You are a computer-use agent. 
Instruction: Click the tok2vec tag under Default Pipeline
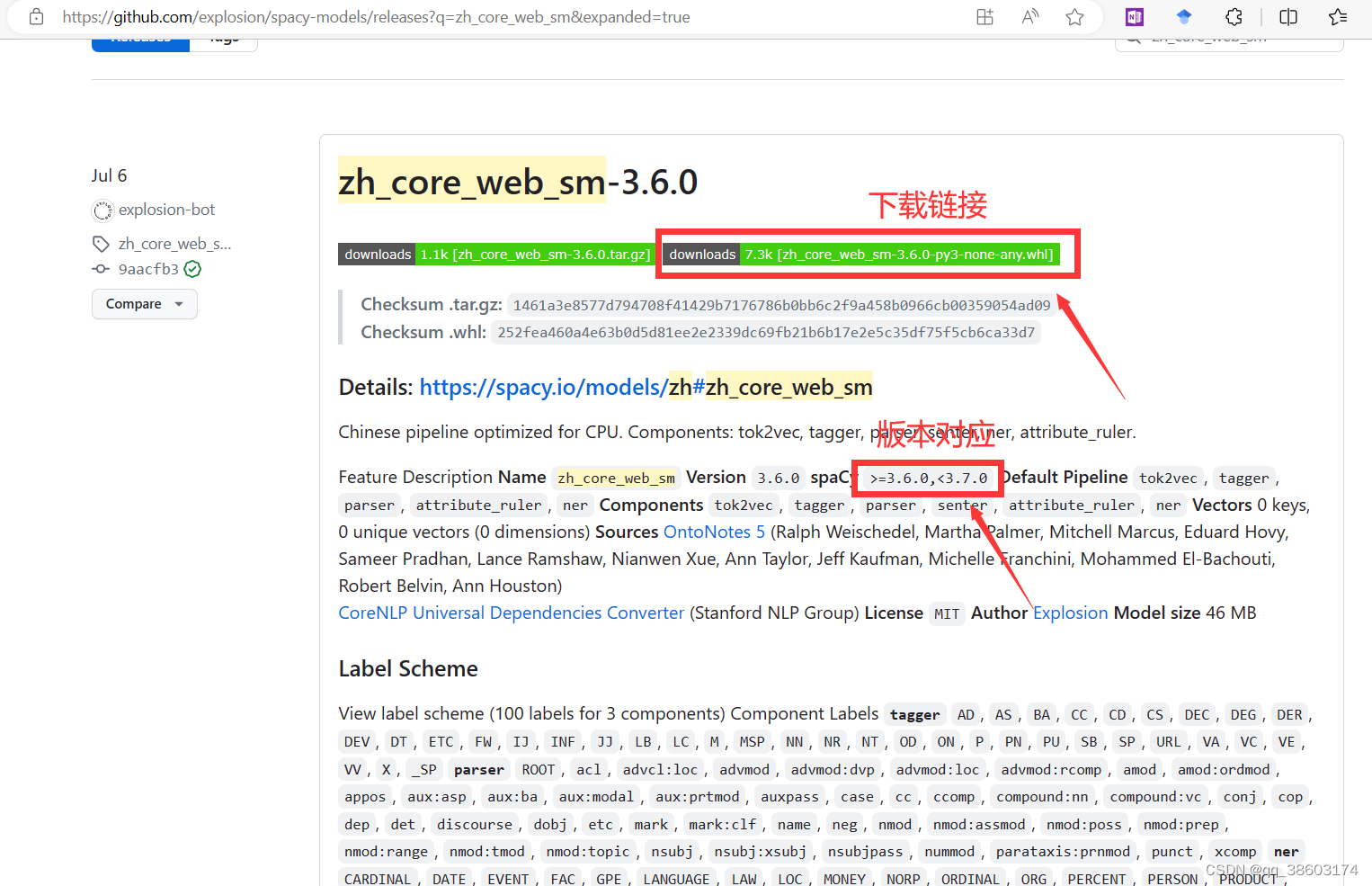point(1168,479)
